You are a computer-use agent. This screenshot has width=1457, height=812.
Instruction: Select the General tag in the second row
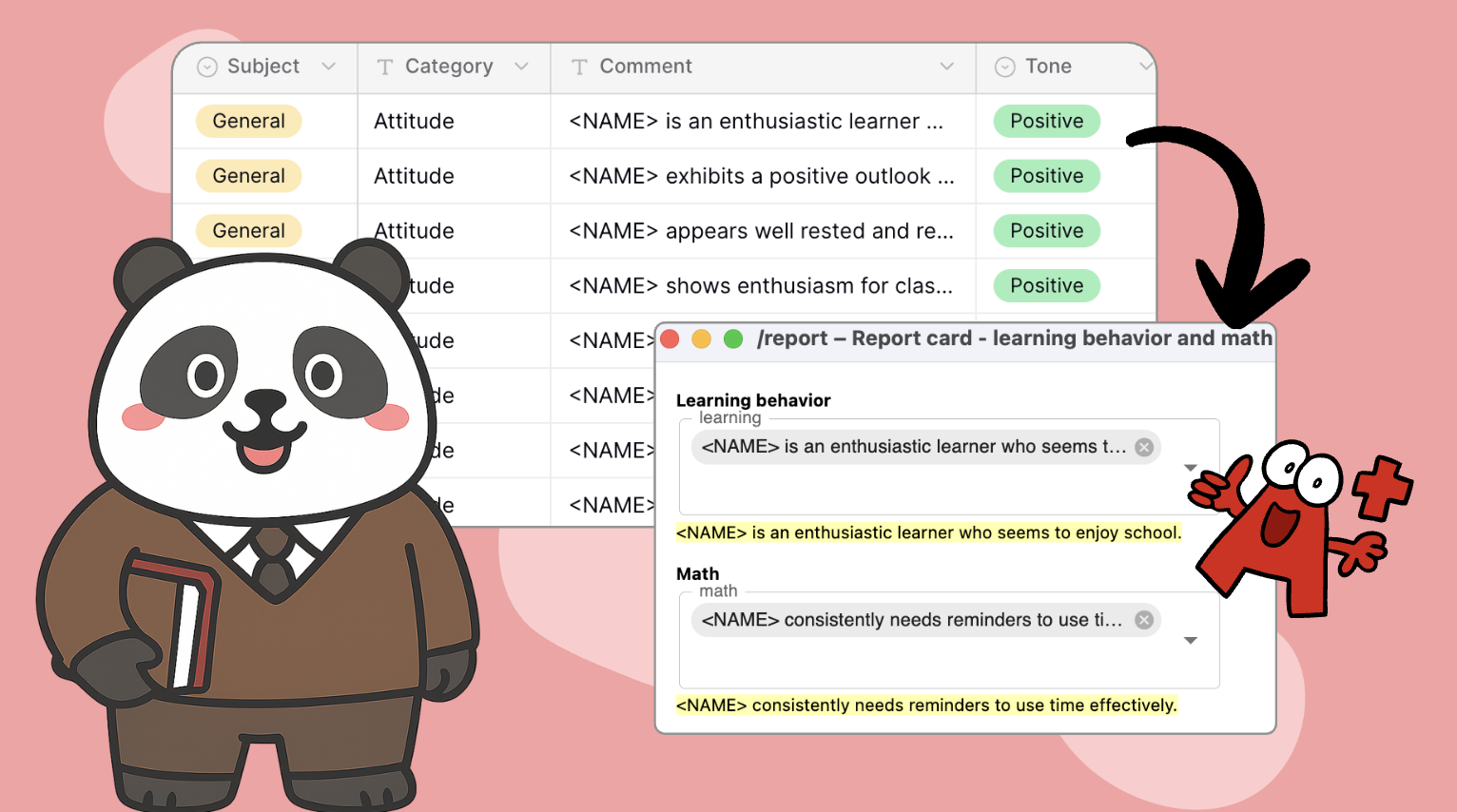click(x=249, y=176)
